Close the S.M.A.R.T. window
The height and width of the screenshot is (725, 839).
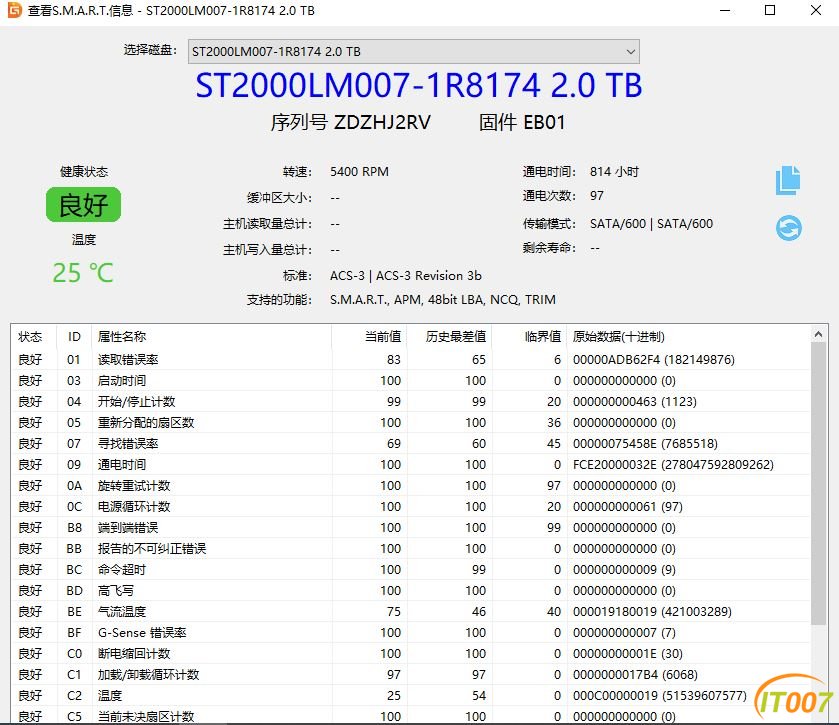pyautogui.click(x=815, y=10)
